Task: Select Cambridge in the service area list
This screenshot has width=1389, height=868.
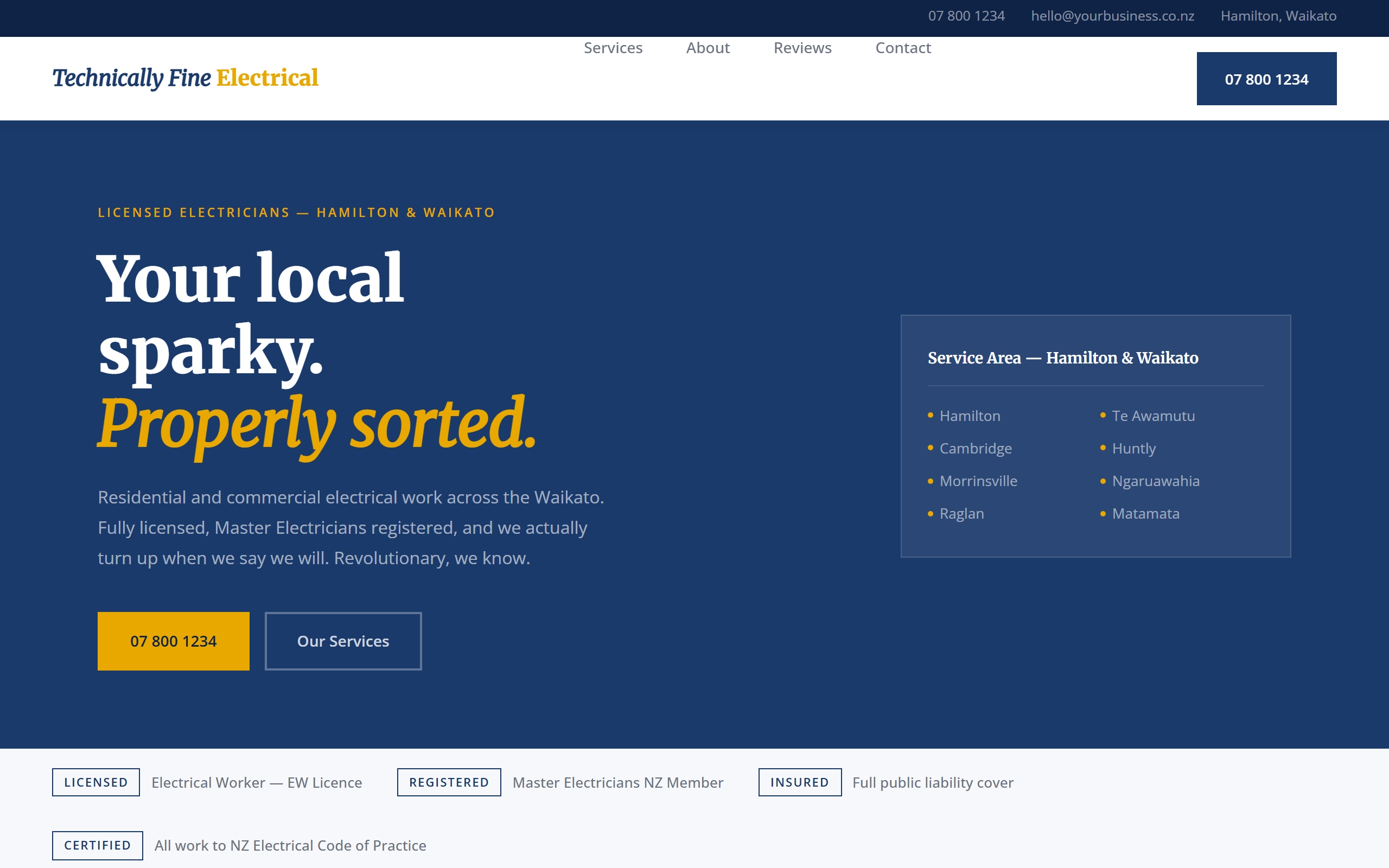Action: pos(974,448)
